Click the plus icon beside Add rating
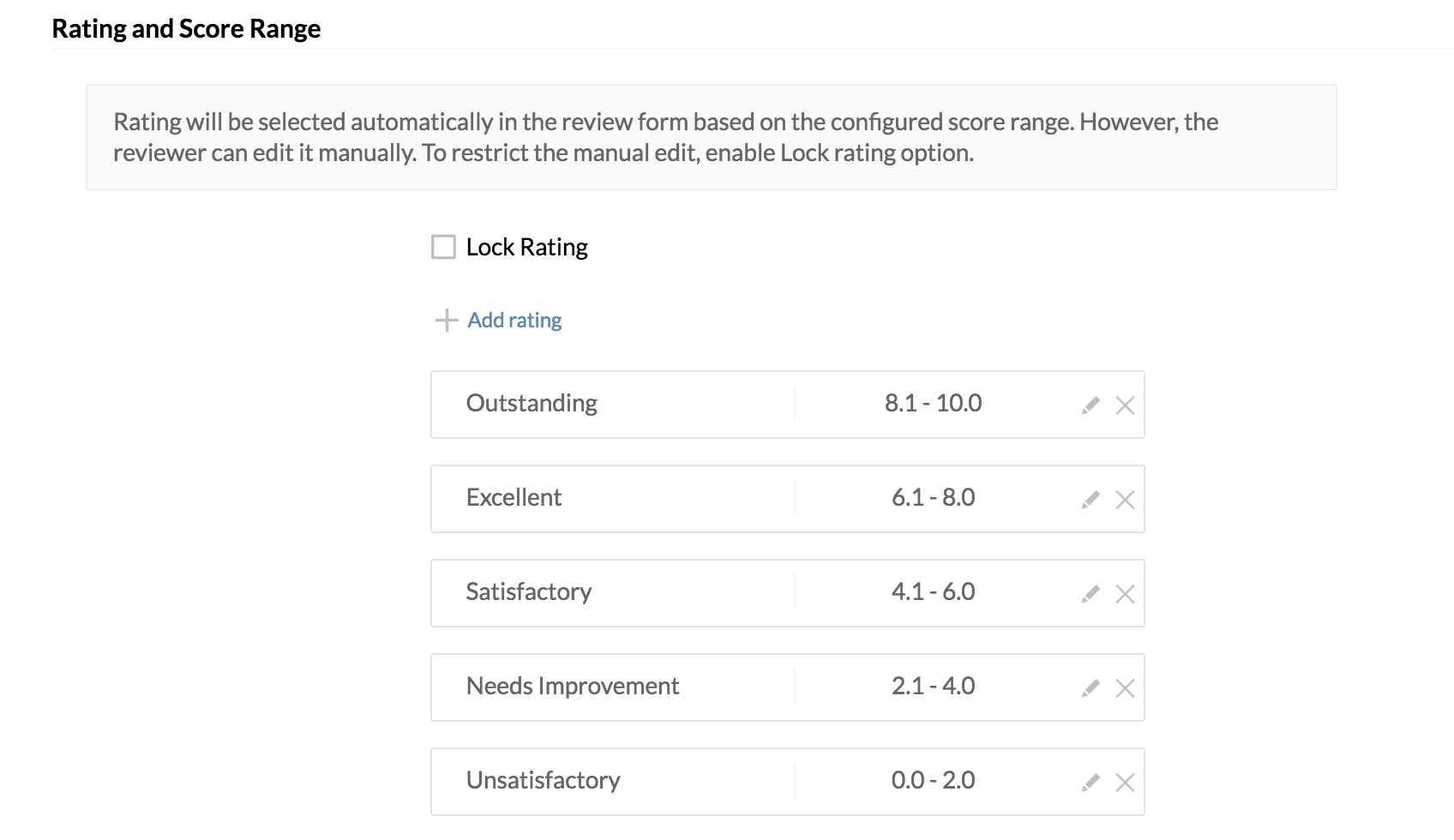 447,320
